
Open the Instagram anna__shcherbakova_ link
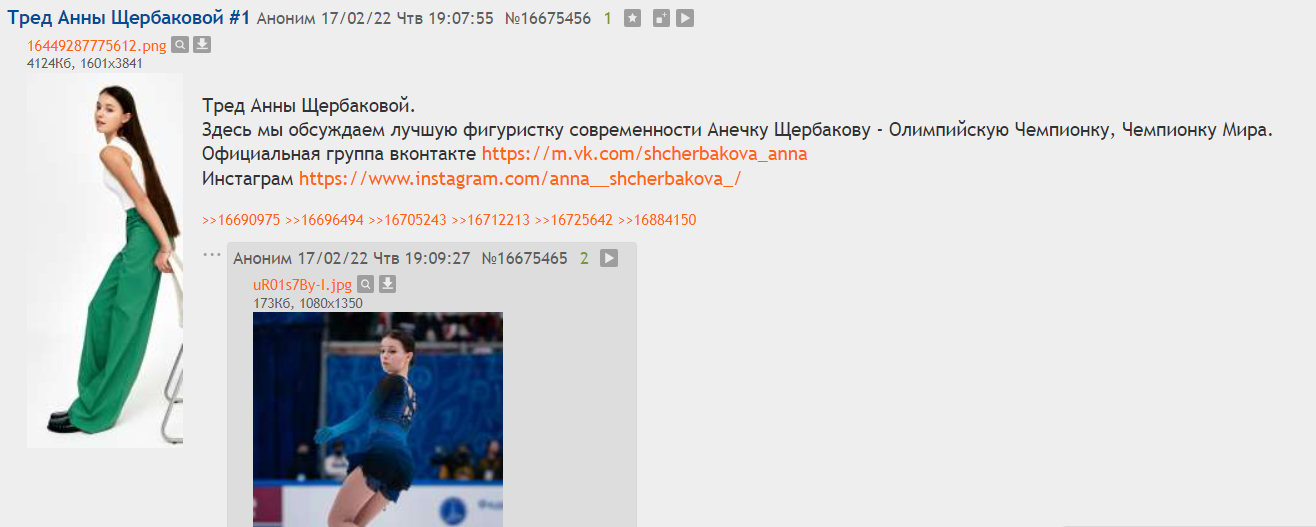point(520,179)
